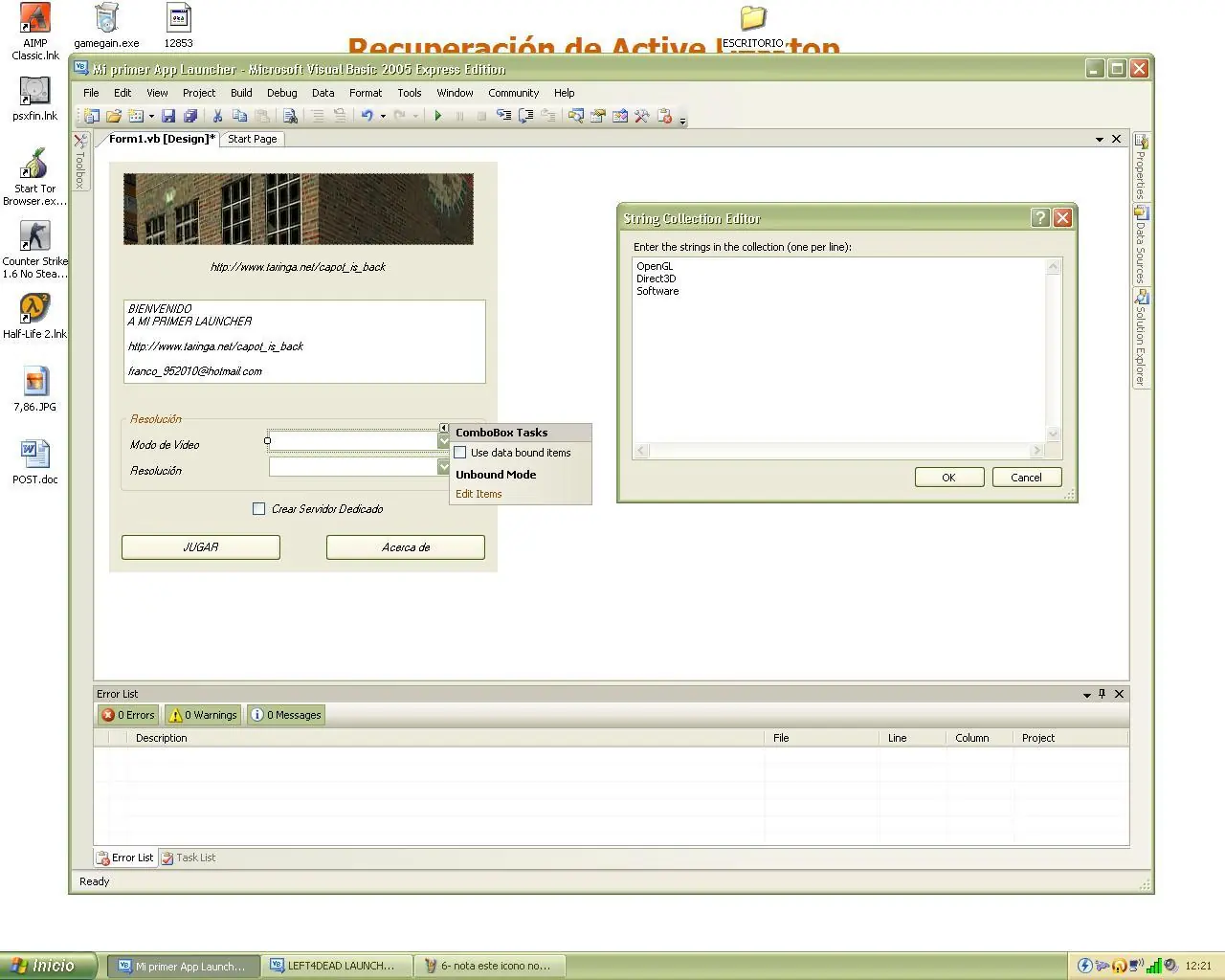Click OK in the String Collection Editor

tap(948, 478)
